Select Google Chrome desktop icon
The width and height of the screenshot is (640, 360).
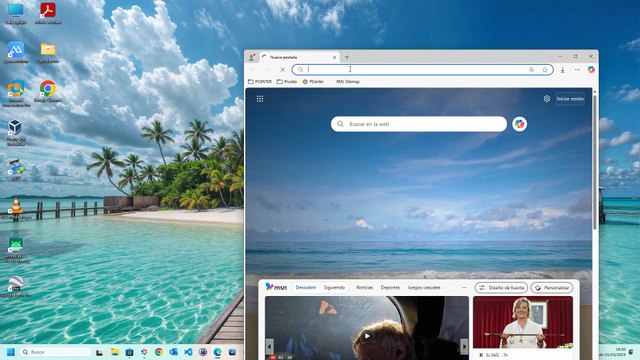[x=48, y=91]
